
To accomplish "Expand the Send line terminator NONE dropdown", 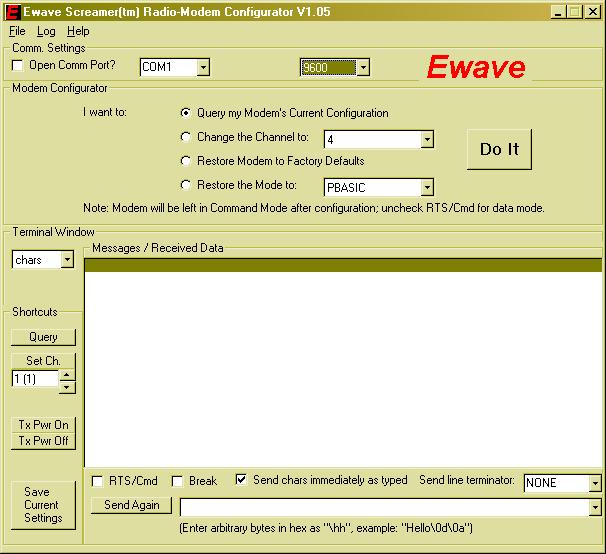I will [x=595, y=483].
